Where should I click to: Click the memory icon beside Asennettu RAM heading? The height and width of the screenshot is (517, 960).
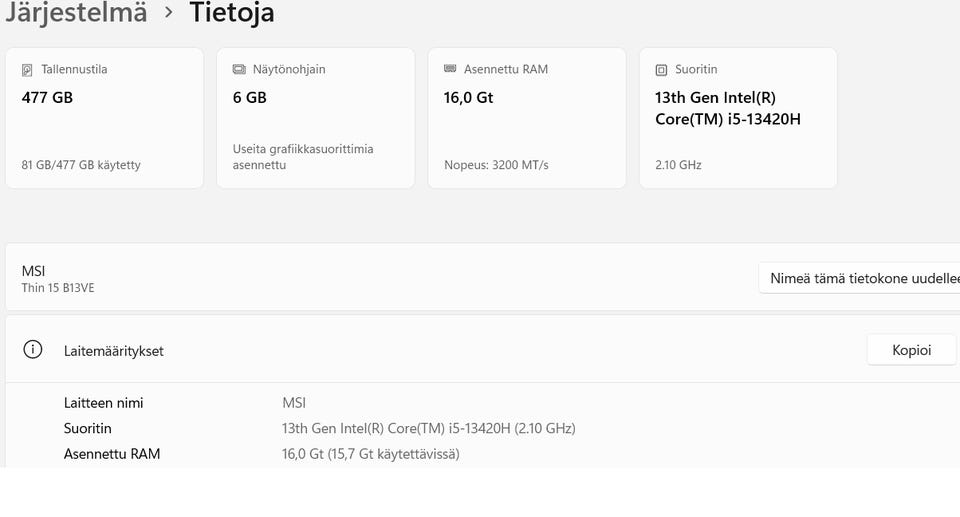point(450,70)
